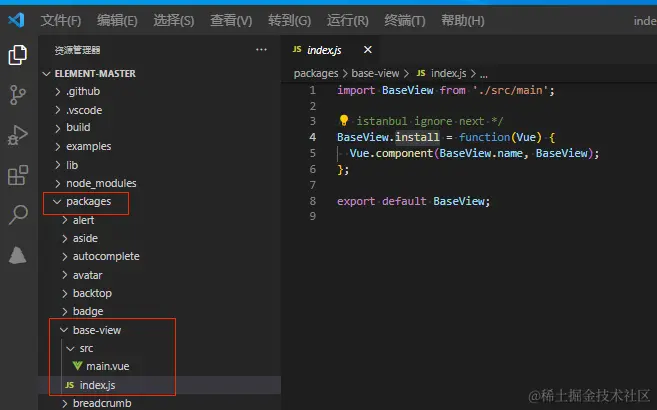
Task: Expand the backtop folder
Action: [65, 293]
